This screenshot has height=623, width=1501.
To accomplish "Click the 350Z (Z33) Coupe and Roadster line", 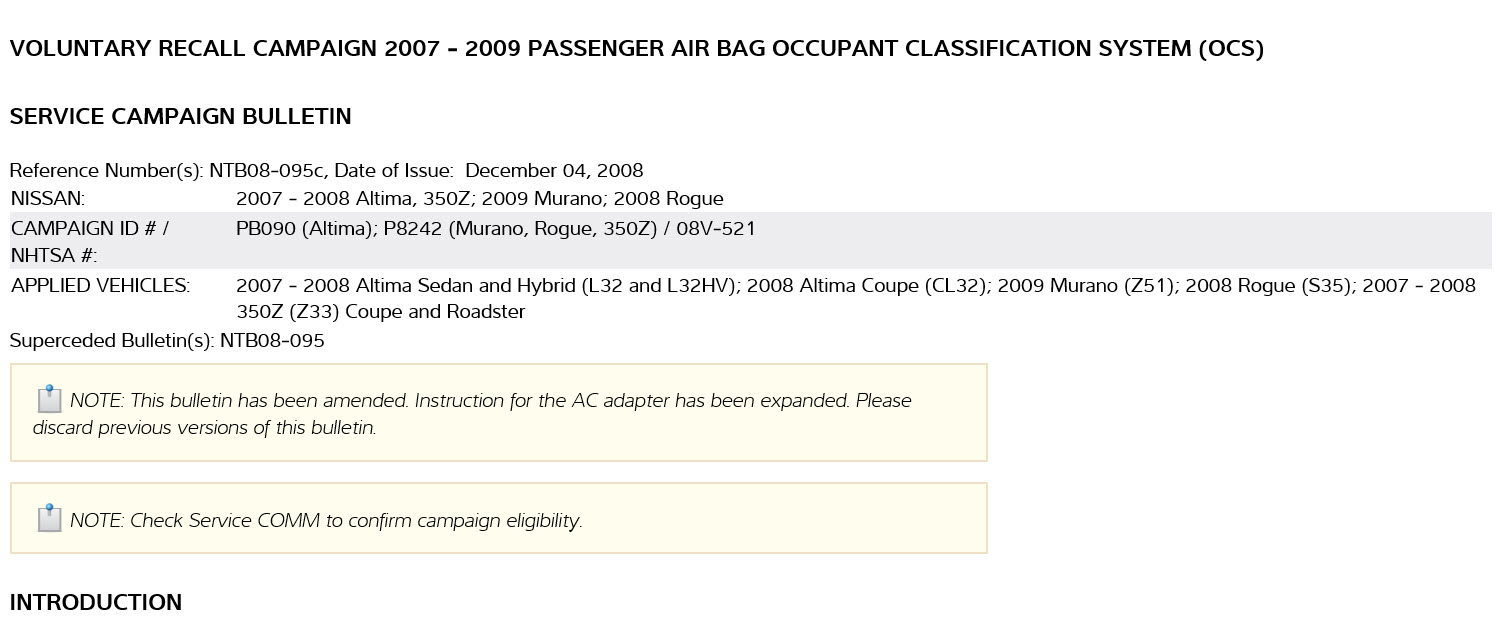I will coord(380,311).
